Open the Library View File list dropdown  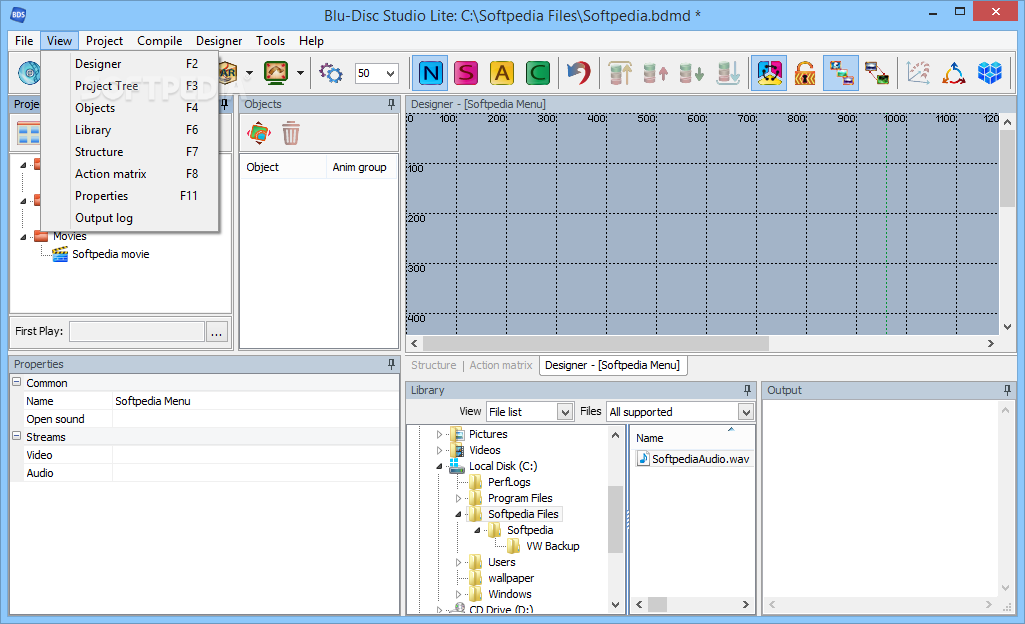(x=565, y=412)
